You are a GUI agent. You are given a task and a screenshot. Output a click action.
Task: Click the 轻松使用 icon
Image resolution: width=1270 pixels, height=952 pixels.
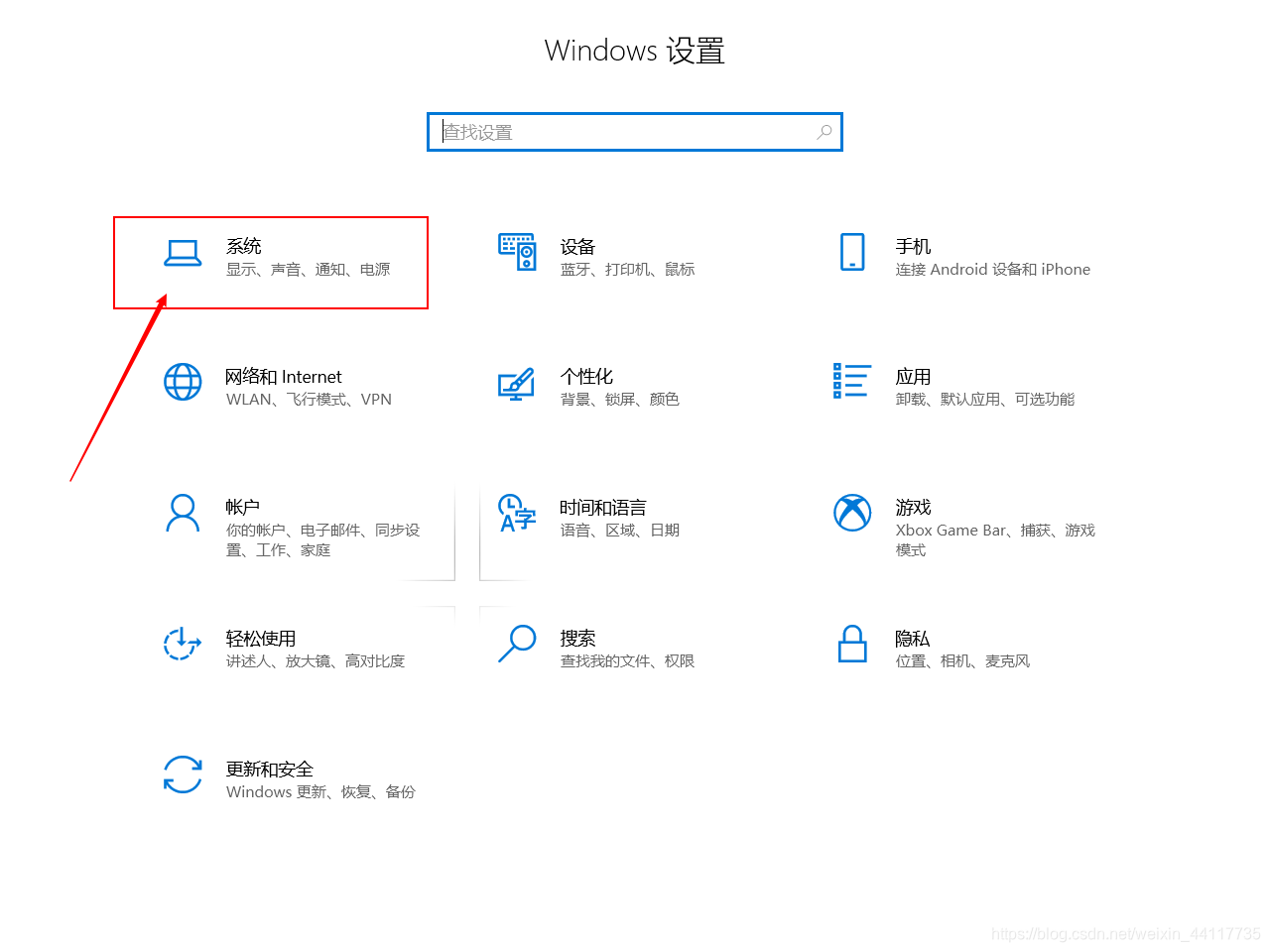coord(182,645)
